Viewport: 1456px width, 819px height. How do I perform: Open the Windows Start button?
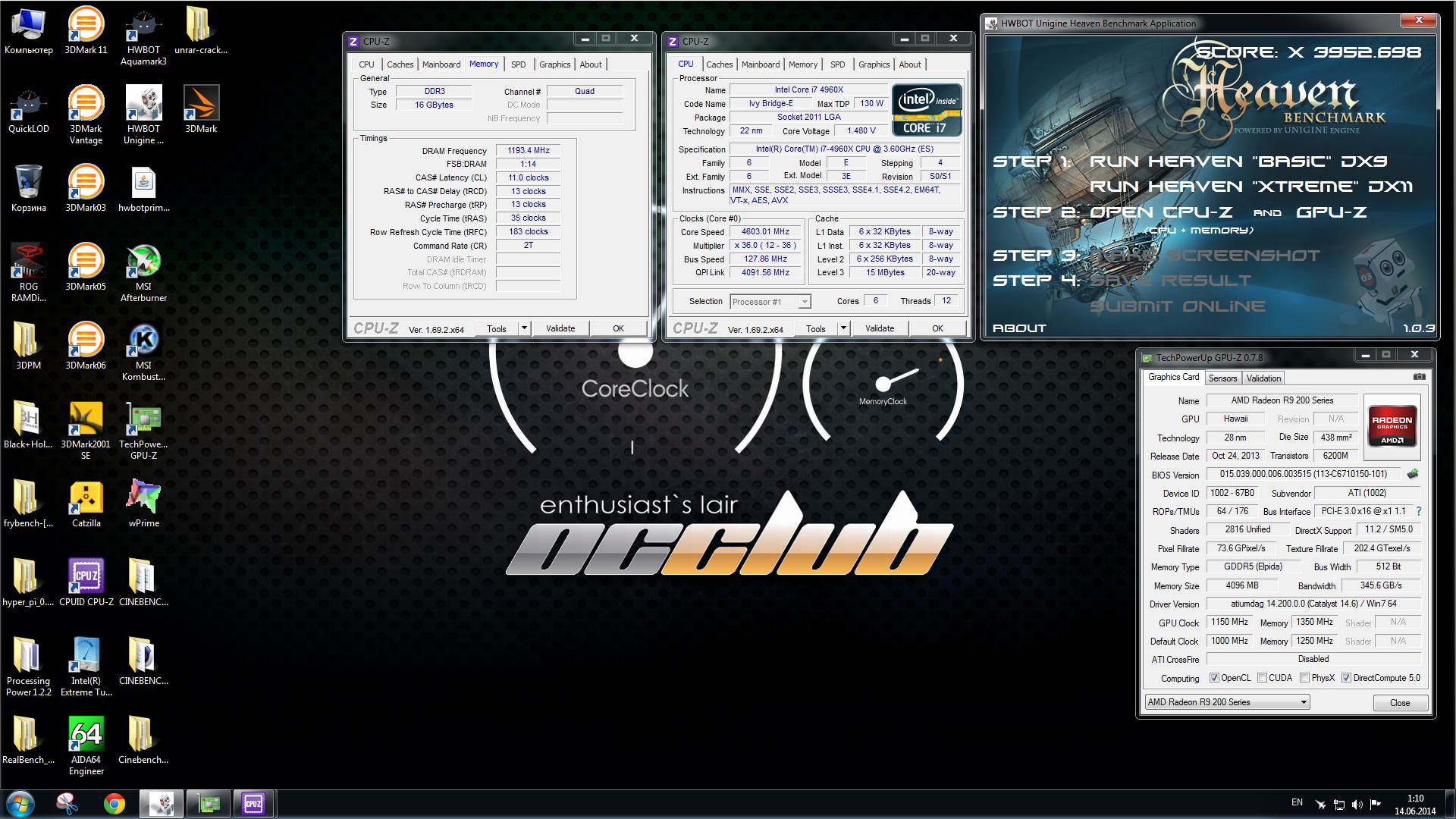click(20, 804)
